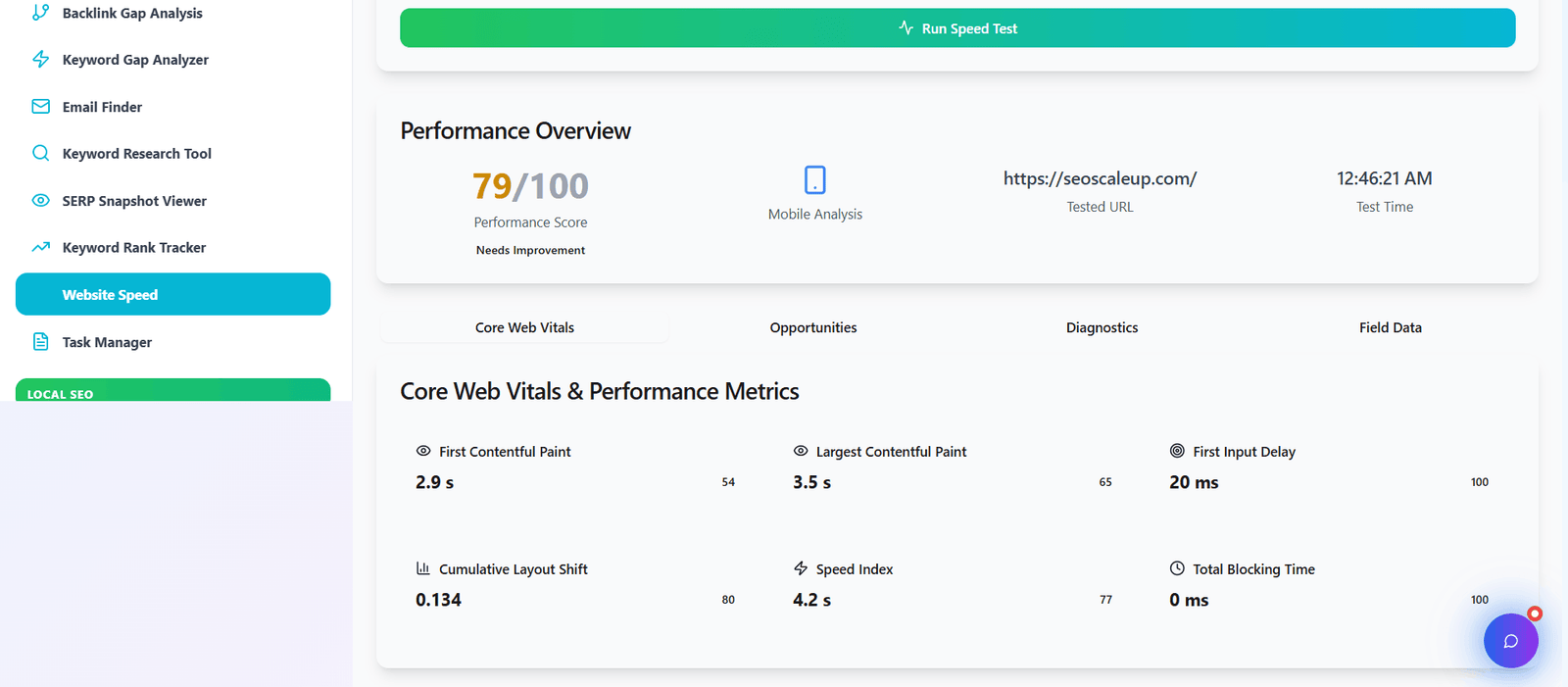Screen dimensions: 1568x687
Task: Click the Keyword Rank Tracker trend icon
Action: (x=40, y=247)
